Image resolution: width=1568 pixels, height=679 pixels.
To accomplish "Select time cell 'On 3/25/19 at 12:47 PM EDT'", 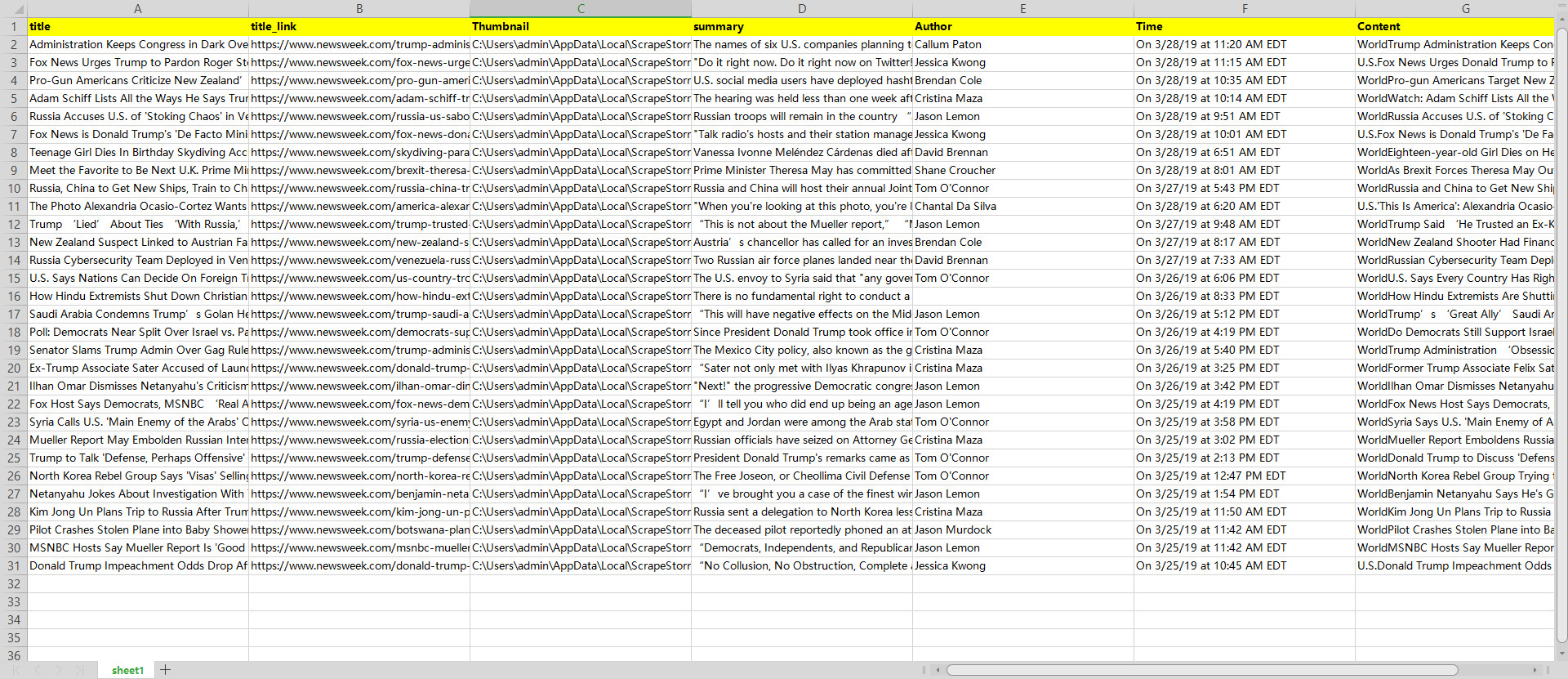I will pyautogui.click(x=1245, y=476).
